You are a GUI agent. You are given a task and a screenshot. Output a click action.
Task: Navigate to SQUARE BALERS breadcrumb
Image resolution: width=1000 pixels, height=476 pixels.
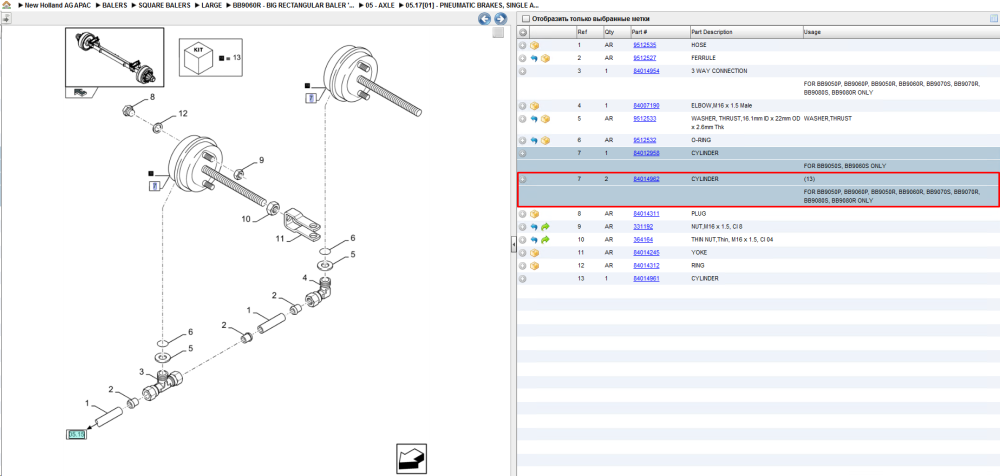tap(164, 5)
